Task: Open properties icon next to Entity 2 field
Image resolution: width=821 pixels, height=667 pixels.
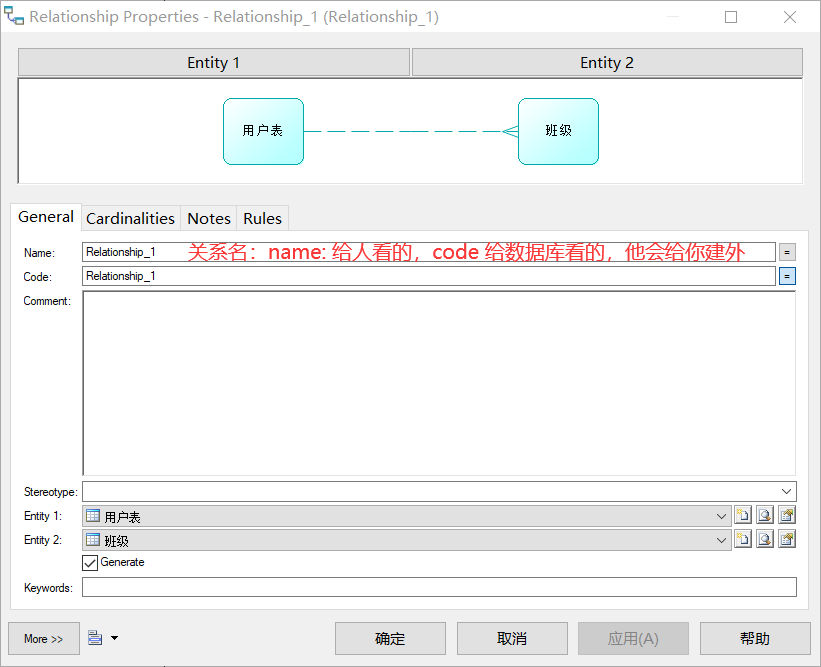Action: 787,539
